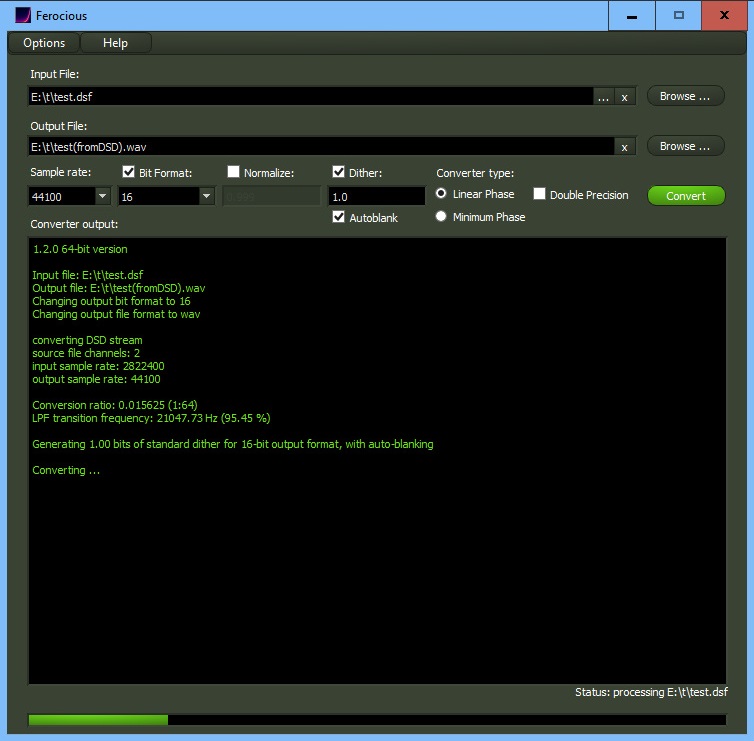The width and height of the screenshot is (754, 741).
Task: Close the Ferocious window
Action: pos(728,15)
